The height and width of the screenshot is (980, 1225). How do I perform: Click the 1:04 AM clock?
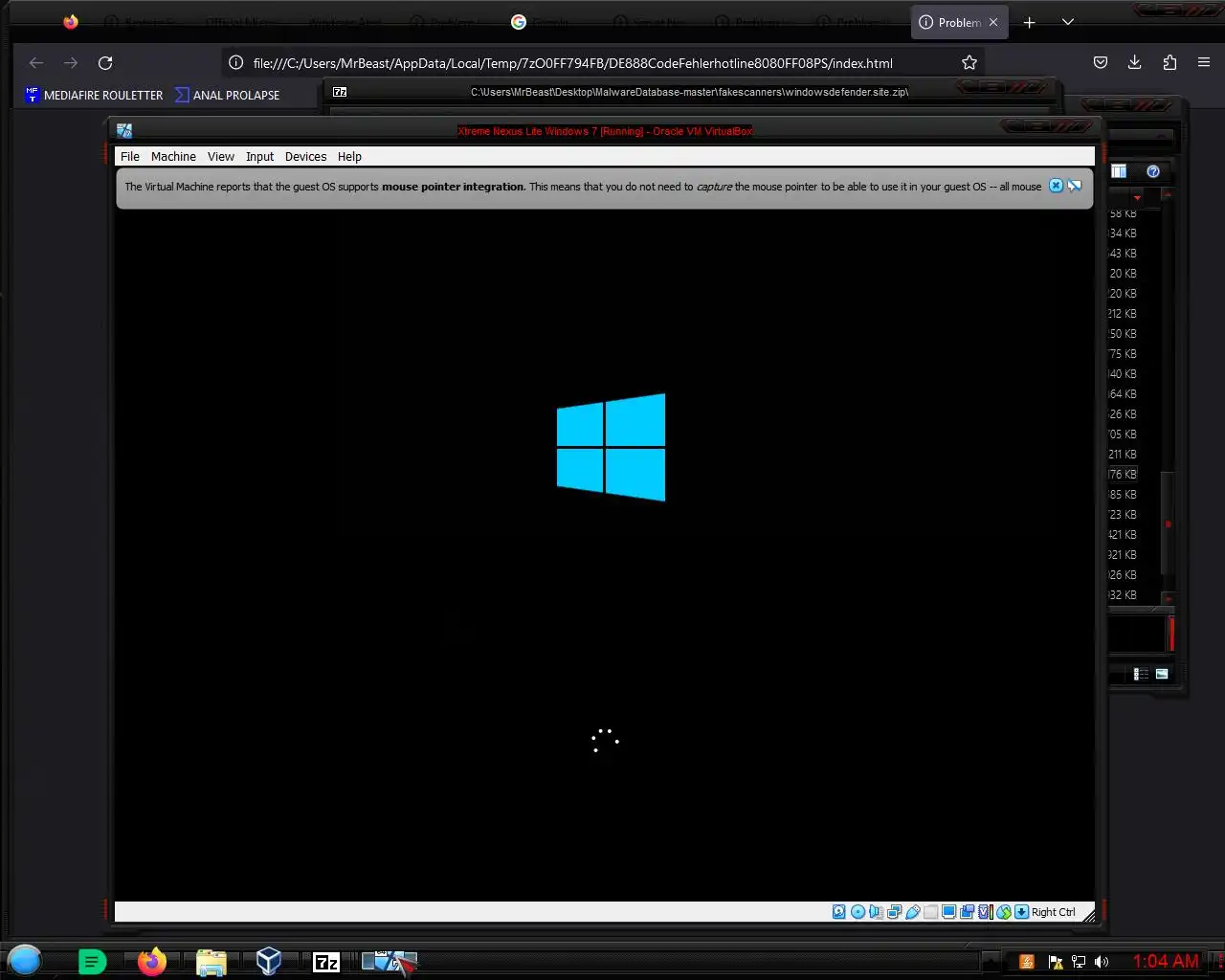point(1166,961)
